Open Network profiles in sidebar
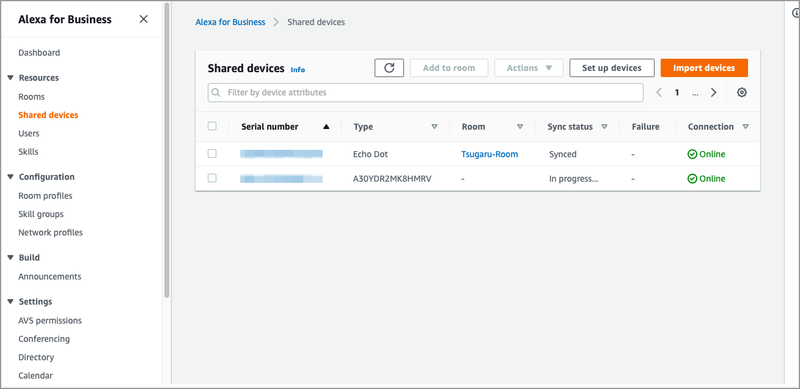The image size is (800, 389). pyautogui.click(x=51, y=232)
